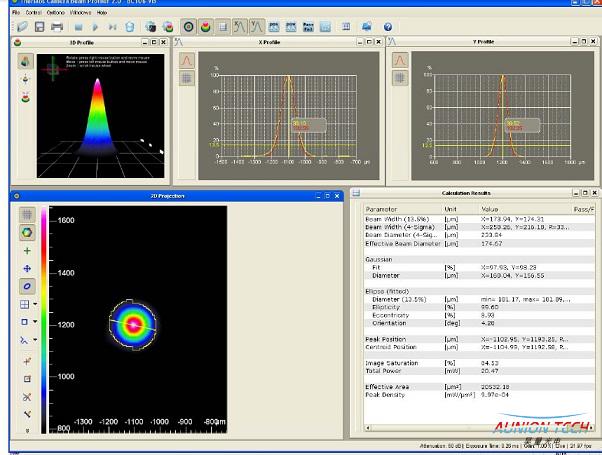Click the four-pane grid icon
The width and height of the screenshot is (602, 455).
point(25,304)
